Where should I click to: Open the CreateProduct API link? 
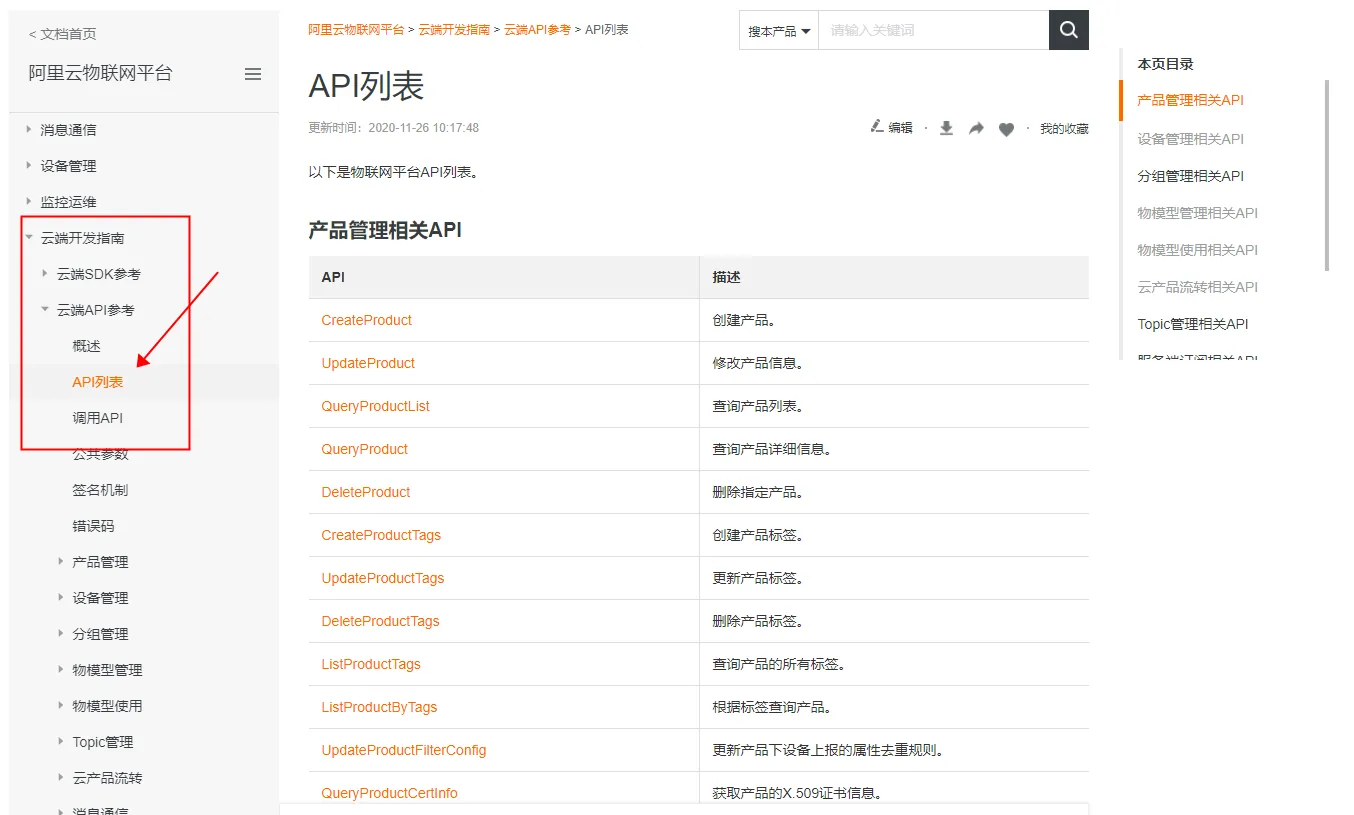367,320
